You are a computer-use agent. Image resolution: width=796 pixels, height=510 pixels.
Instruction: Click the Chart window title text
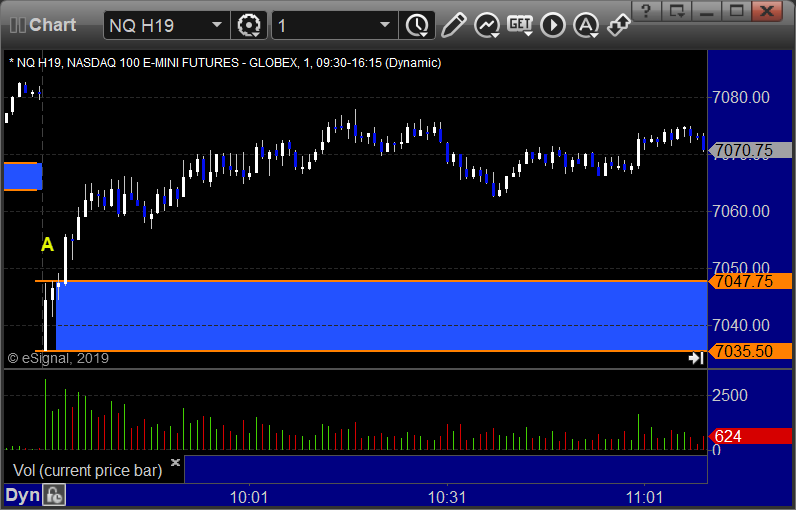coord(52,25)
